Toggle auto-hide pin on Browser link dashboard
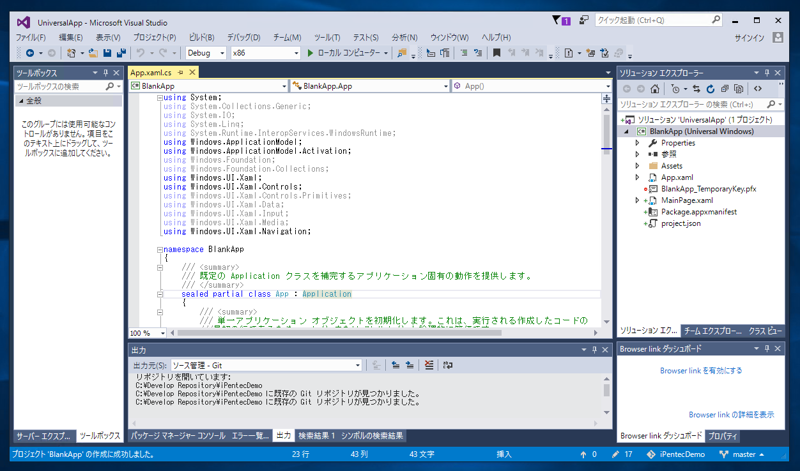Viewport: 800px width, 471px height. tap(767, 349)
